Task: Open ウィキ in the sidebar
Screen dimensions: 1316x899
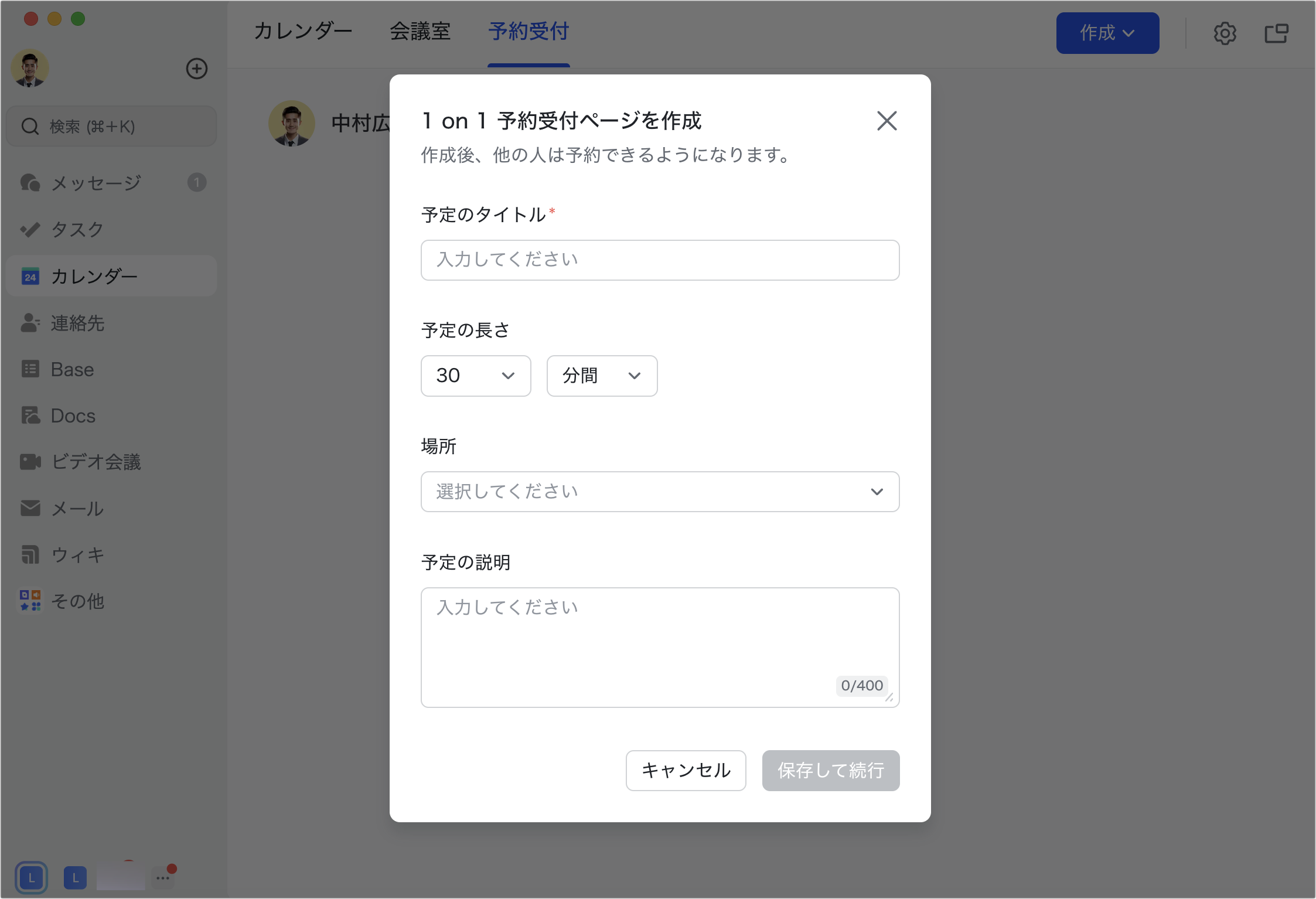Action: point(111,554)
